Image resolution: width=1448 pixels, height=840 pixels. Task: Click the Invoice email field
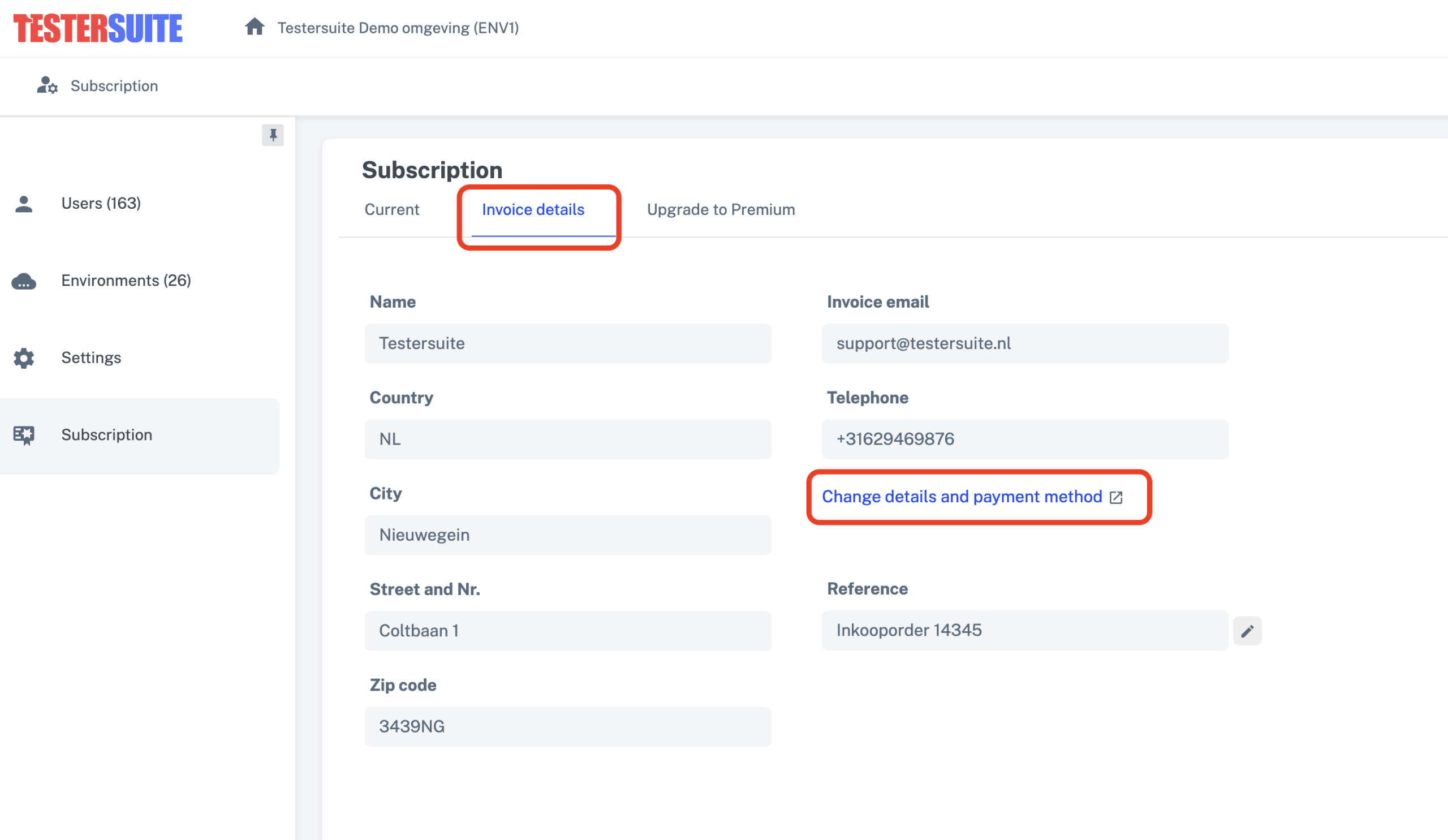1024,343
